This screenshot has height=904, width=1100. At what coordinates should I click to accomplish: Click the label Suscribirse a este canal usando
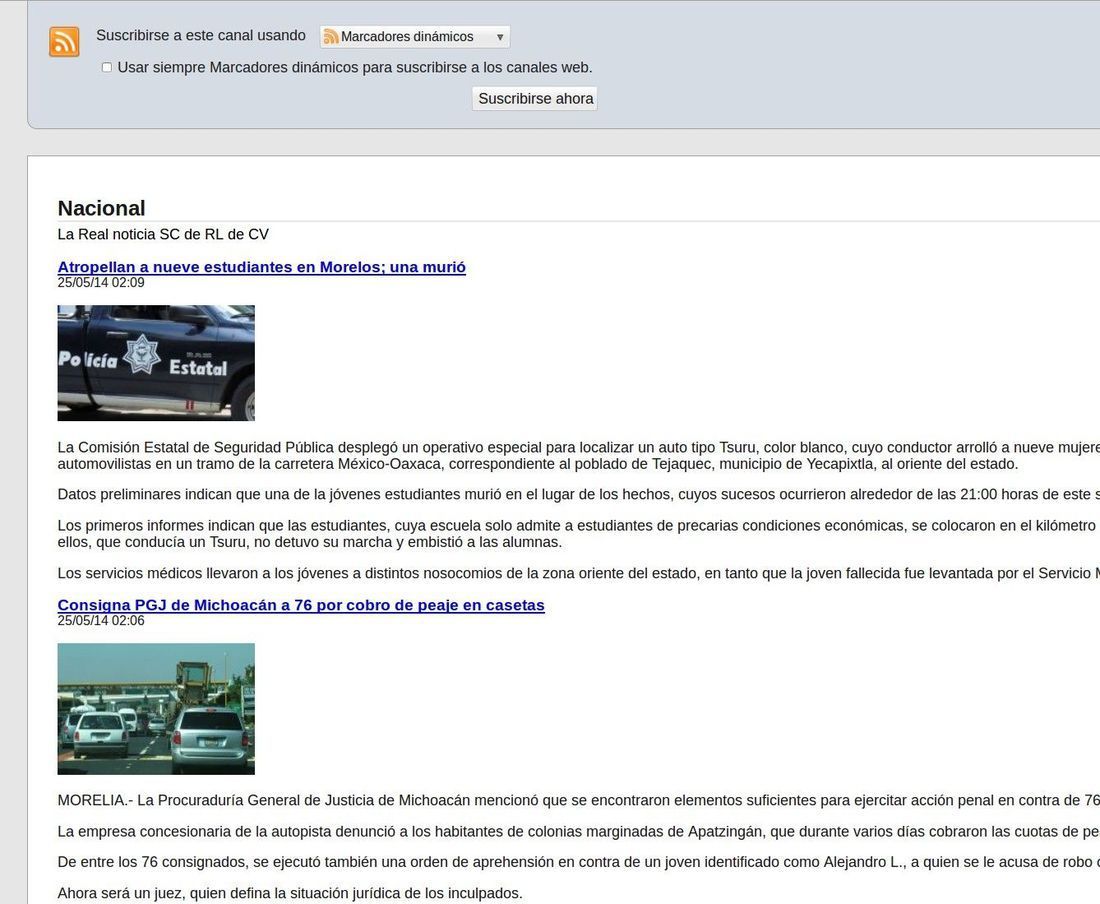coord(201,35)
